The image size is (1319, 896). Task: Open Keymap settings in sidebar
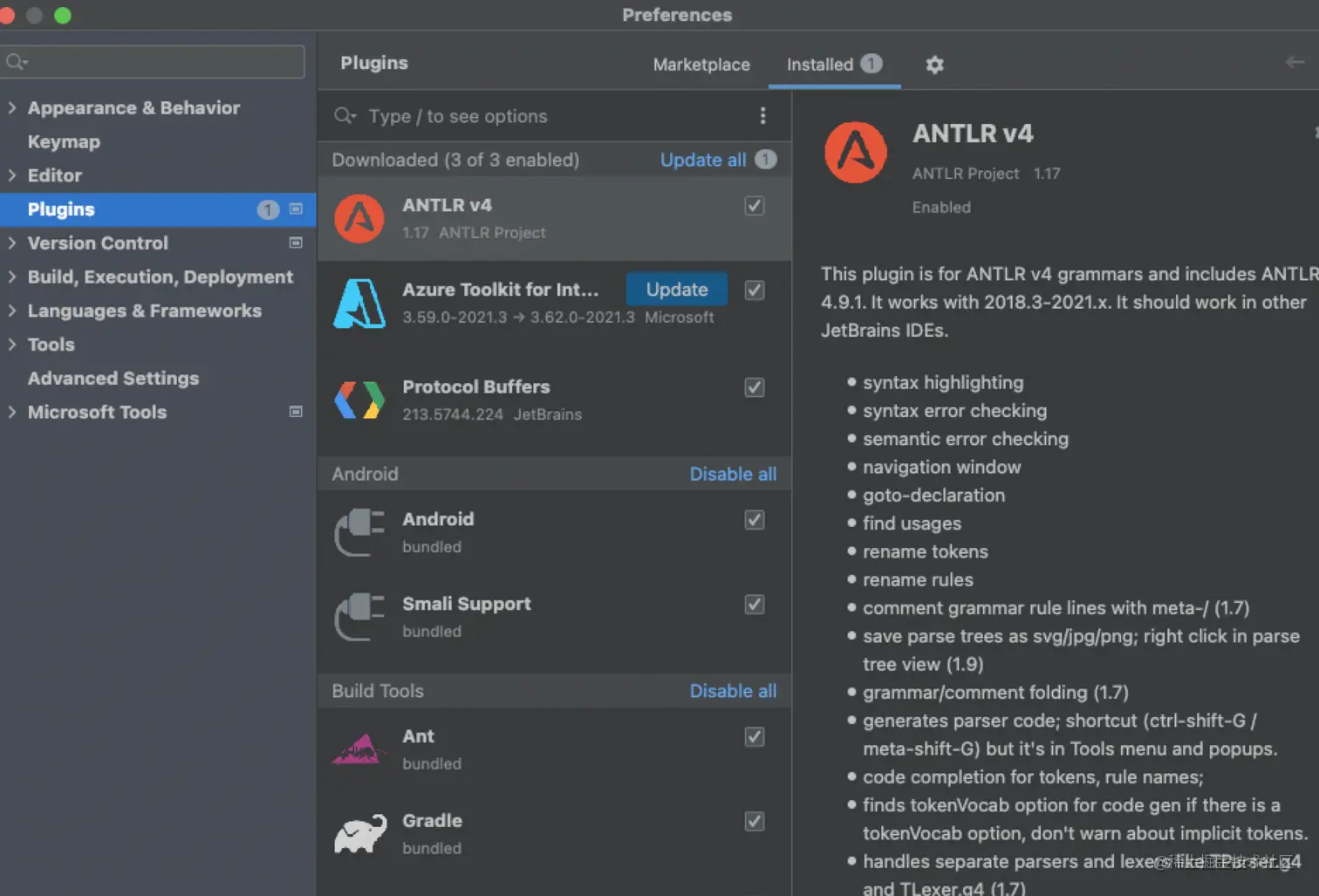tap(64, 142)
